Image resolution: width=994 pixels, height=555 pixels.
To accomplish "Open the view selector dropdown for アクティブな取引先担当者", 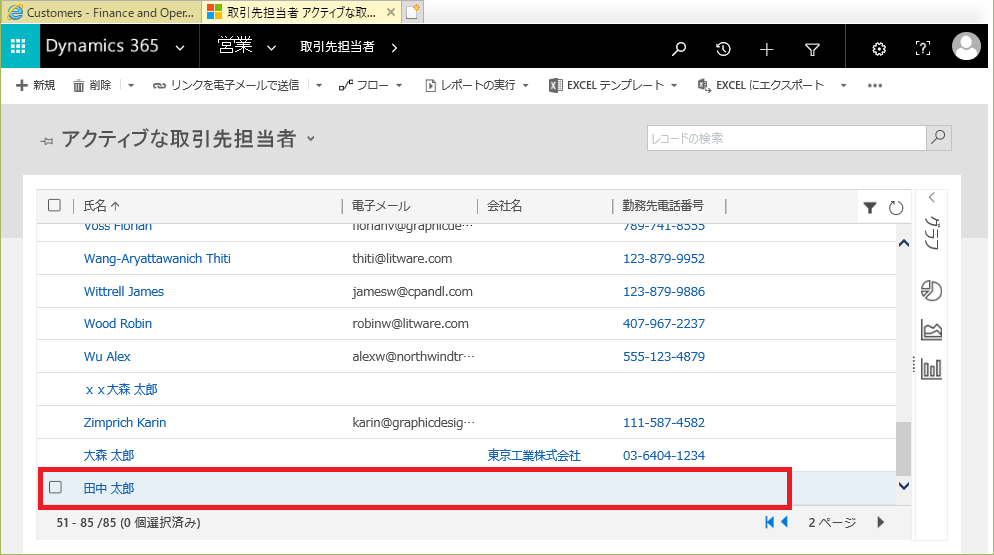I will [x=311, y=138].
